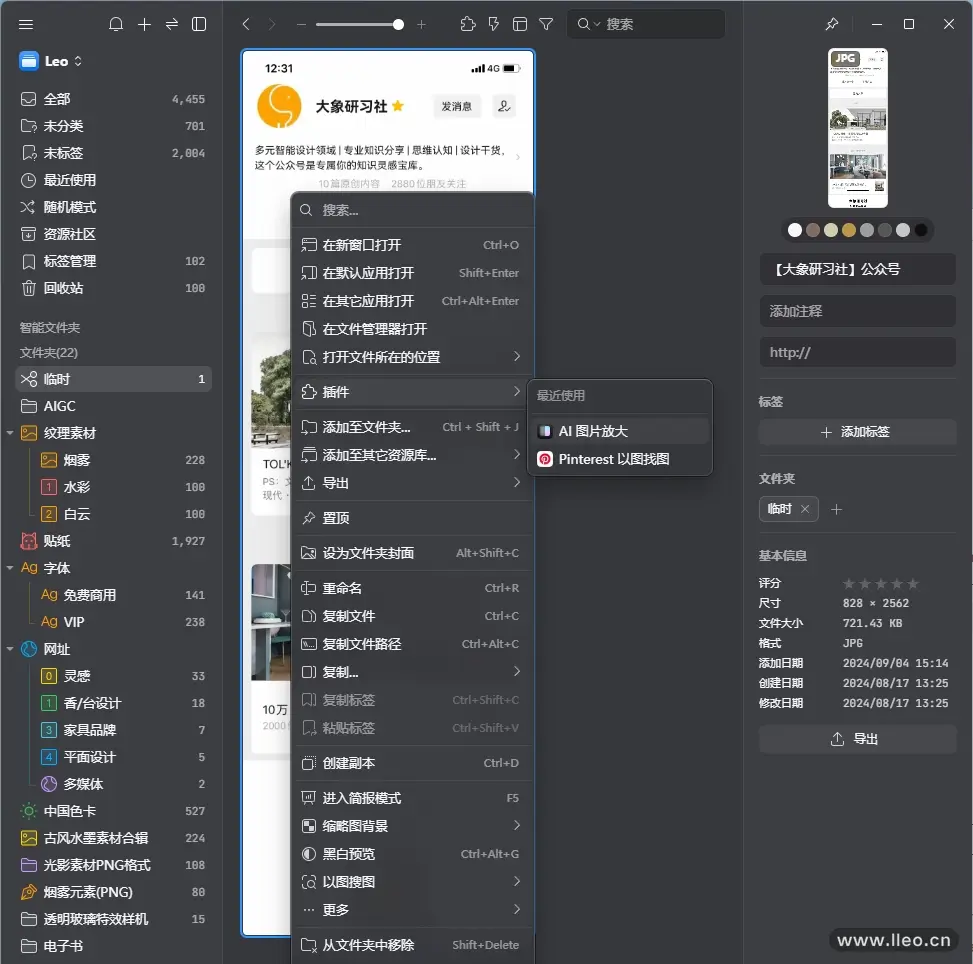Open the filter funnel icon in toolbar
This screenshot has height=964, width=973.
(546, 23)
